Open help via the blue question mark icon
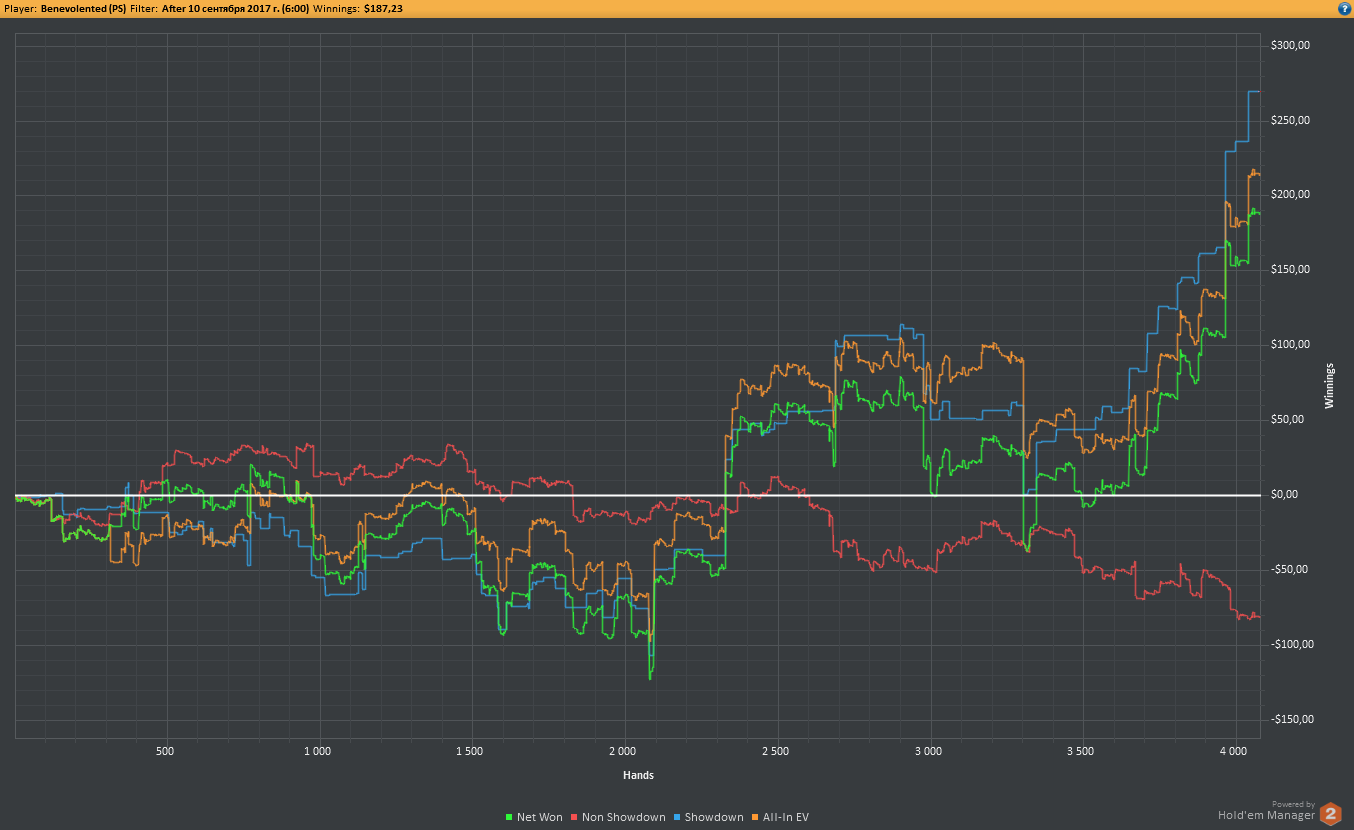 pos(1344,8)
